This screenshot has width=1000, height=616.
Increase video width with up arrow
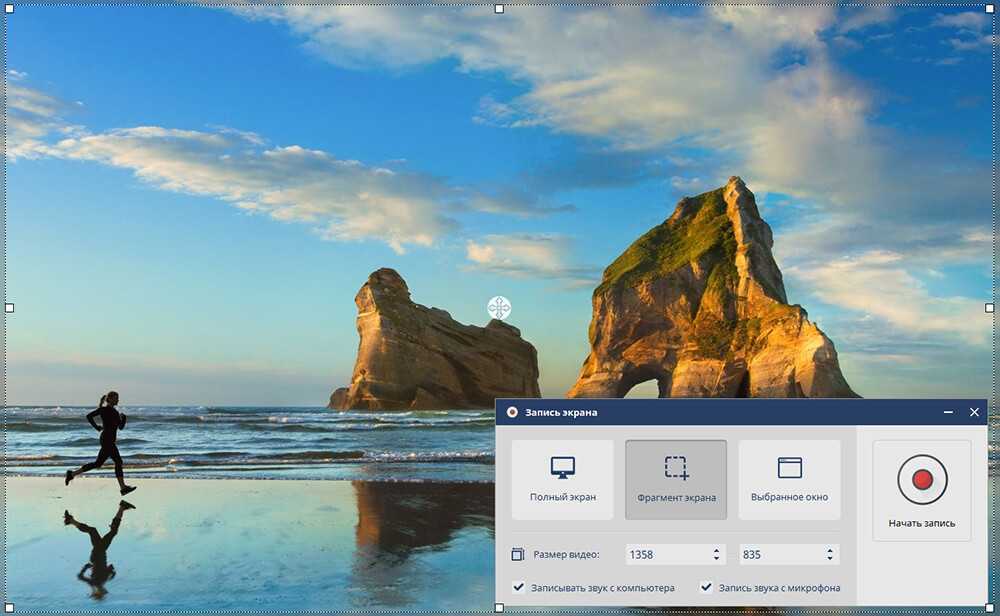[716, 550]
